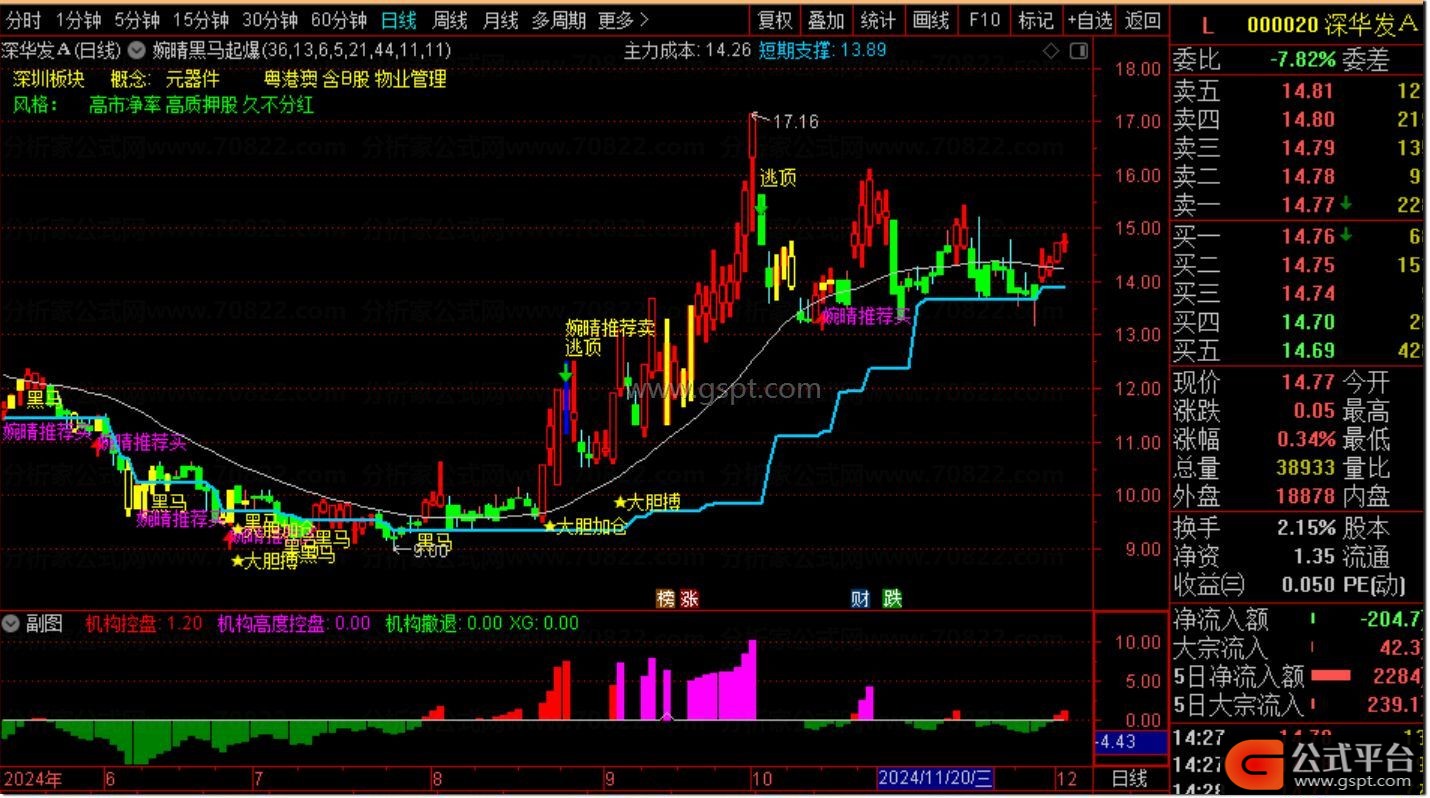The image size is (1430, 798).
Task: Select the 日线 daily chart tab
Action: point(399,19)
